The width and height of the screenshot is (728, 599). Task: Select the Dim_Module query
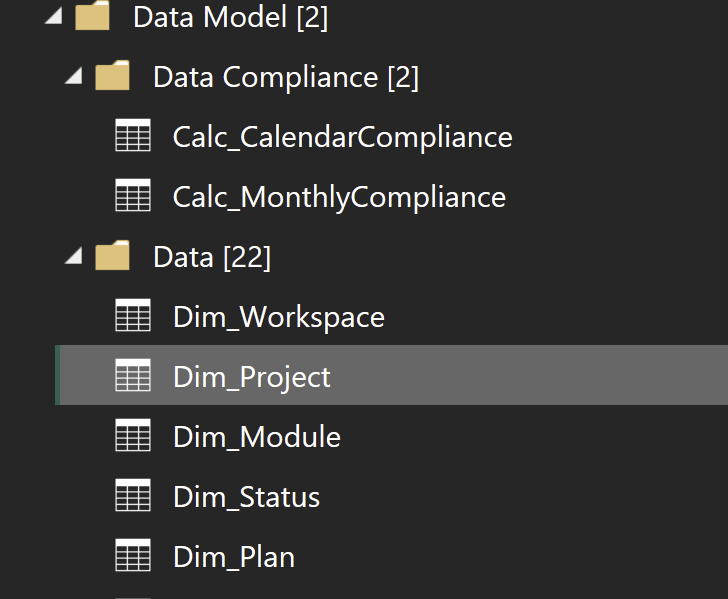[x=256, y=437]
